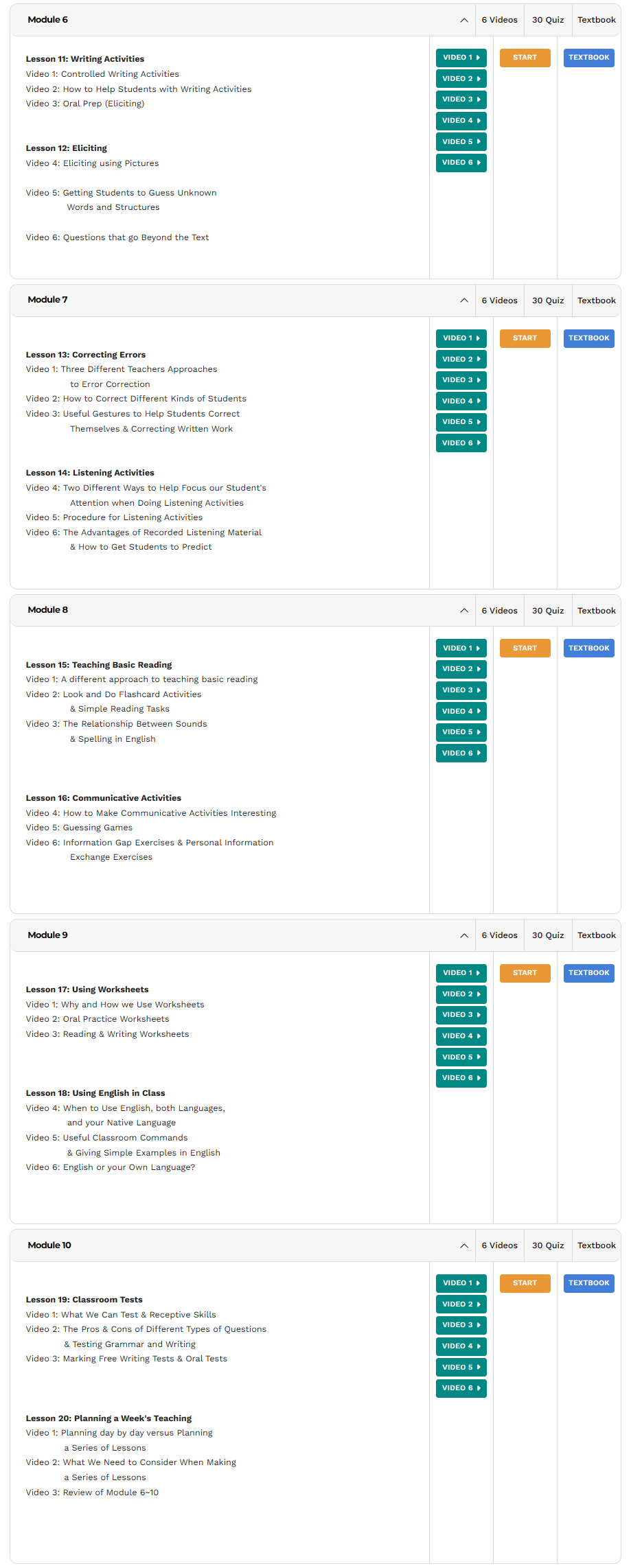
Task: Open the Module 7 textbook
Action: tap(588, 338)
